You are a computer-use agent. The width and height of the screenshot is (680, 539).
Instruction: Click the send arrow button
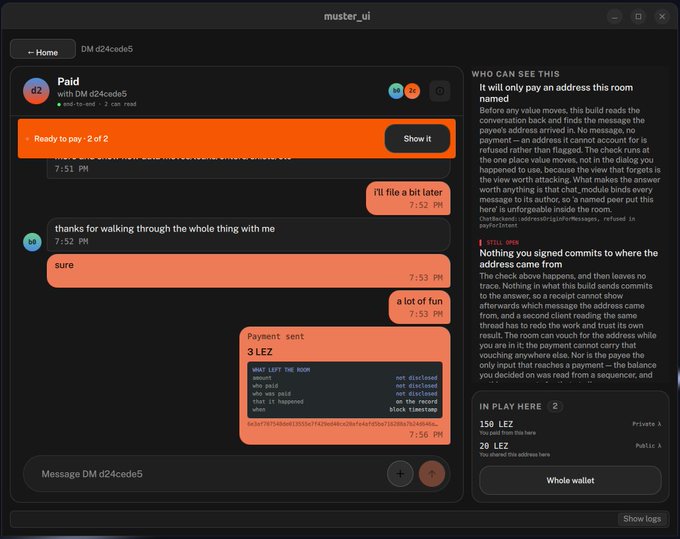(x=432, y=474)
